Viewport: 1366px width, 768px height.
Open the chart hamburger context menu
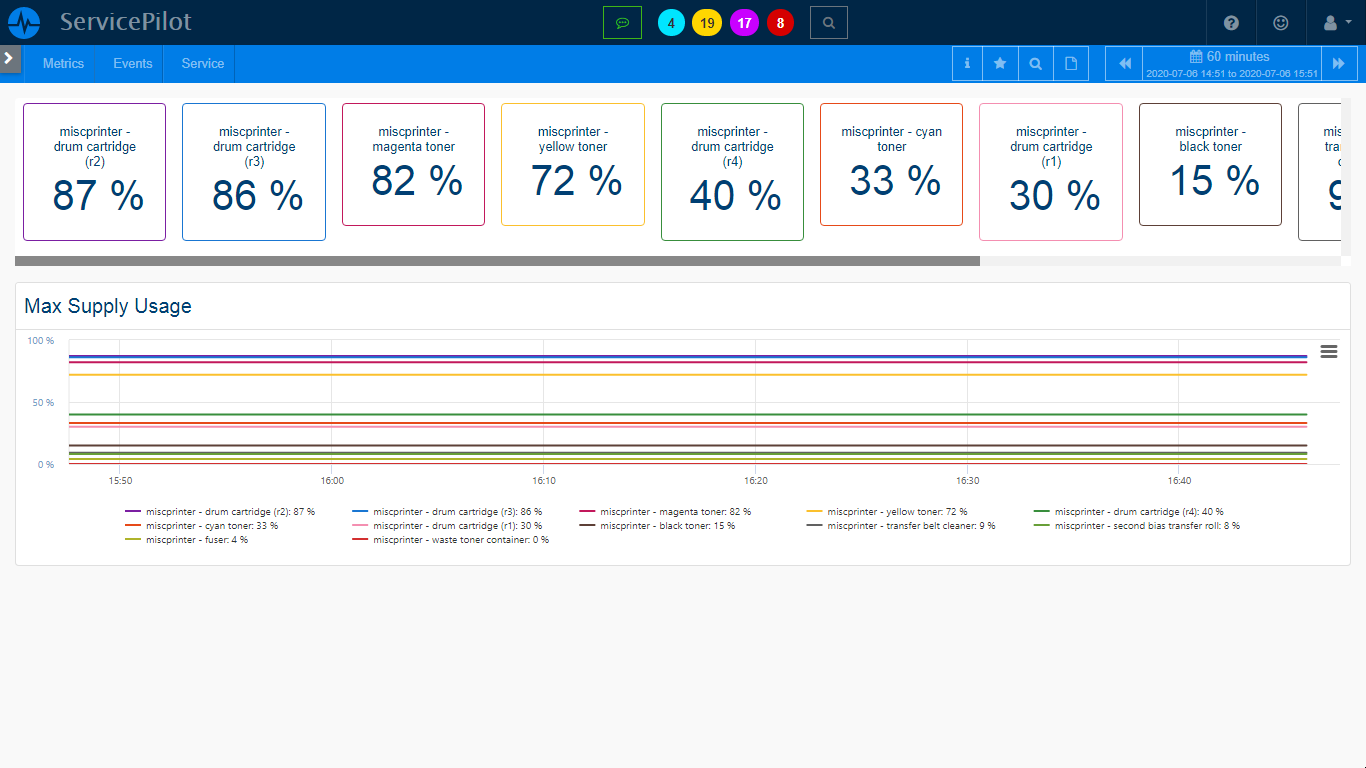(x=1329, y=351)
